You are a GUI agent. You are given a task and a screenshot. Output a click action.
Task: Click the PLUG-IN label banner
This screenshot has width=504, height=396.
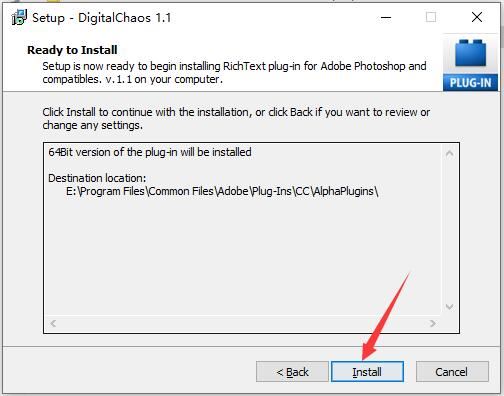pos(470,82)
